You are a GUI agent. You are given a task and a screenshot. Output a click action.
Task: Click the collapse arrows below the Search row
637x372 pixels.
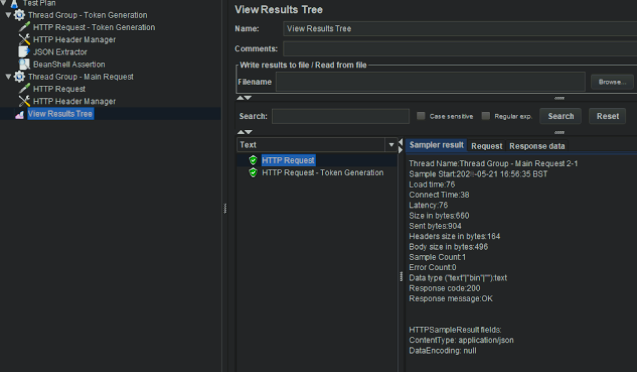[x=244, y=132]
